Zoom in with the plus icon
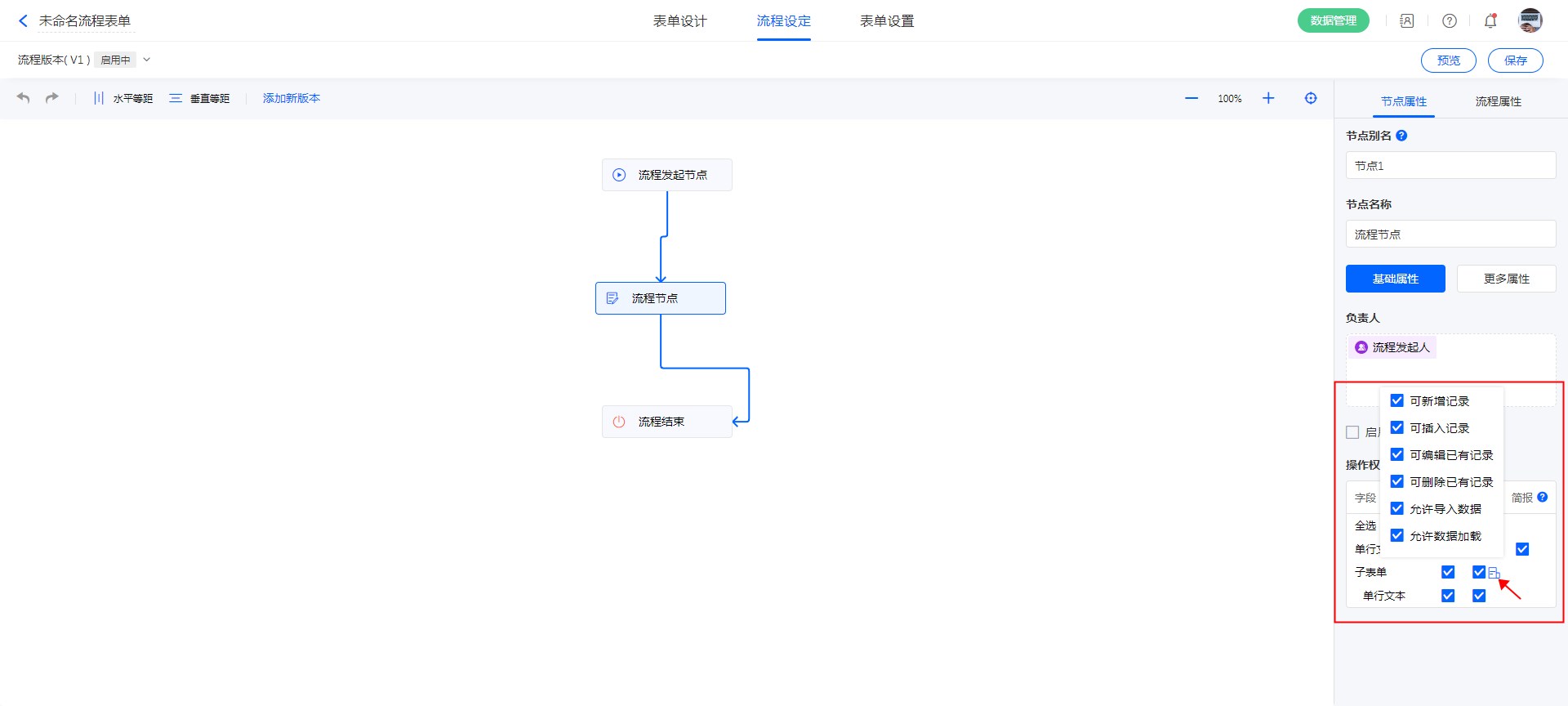This screenshot has height=706, width=1568. [x=1268, y=98]
